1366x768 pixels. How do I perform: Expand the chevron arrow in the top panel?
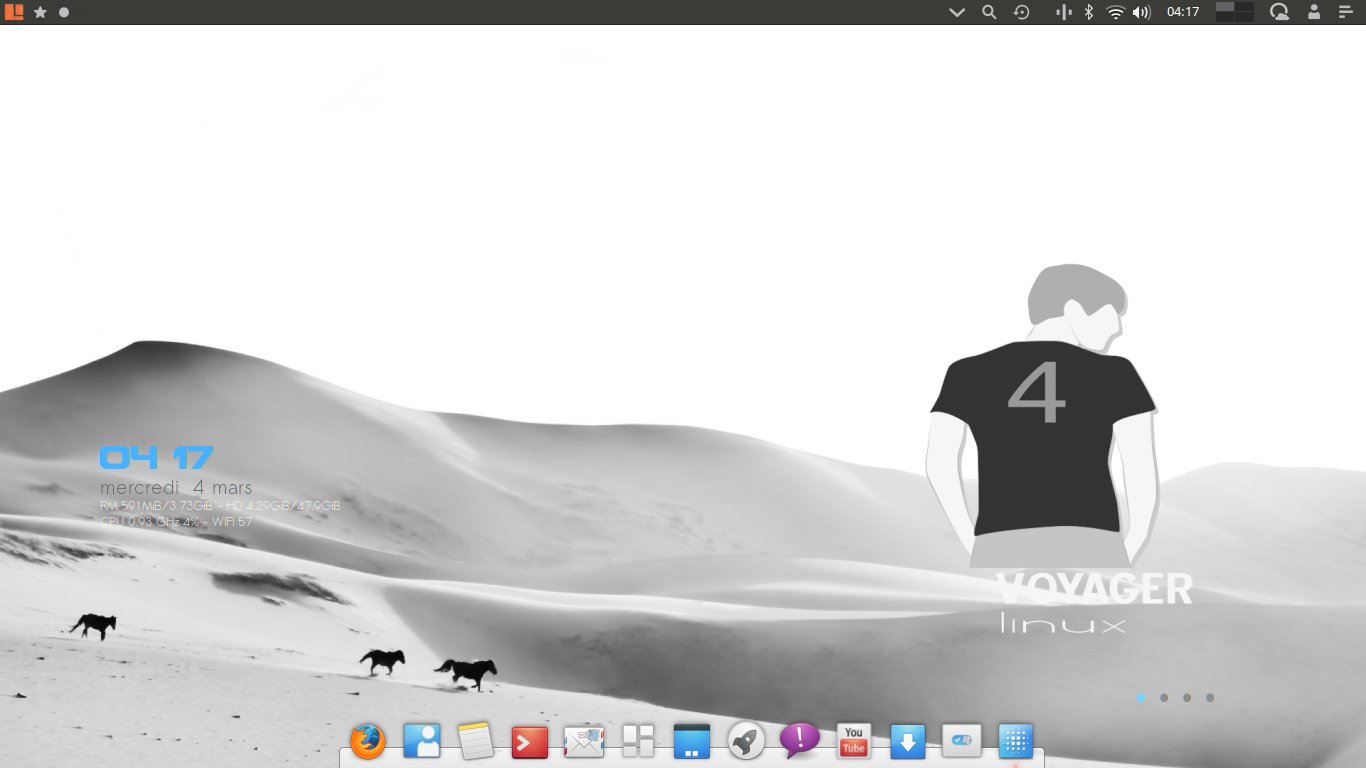point(957,12)
